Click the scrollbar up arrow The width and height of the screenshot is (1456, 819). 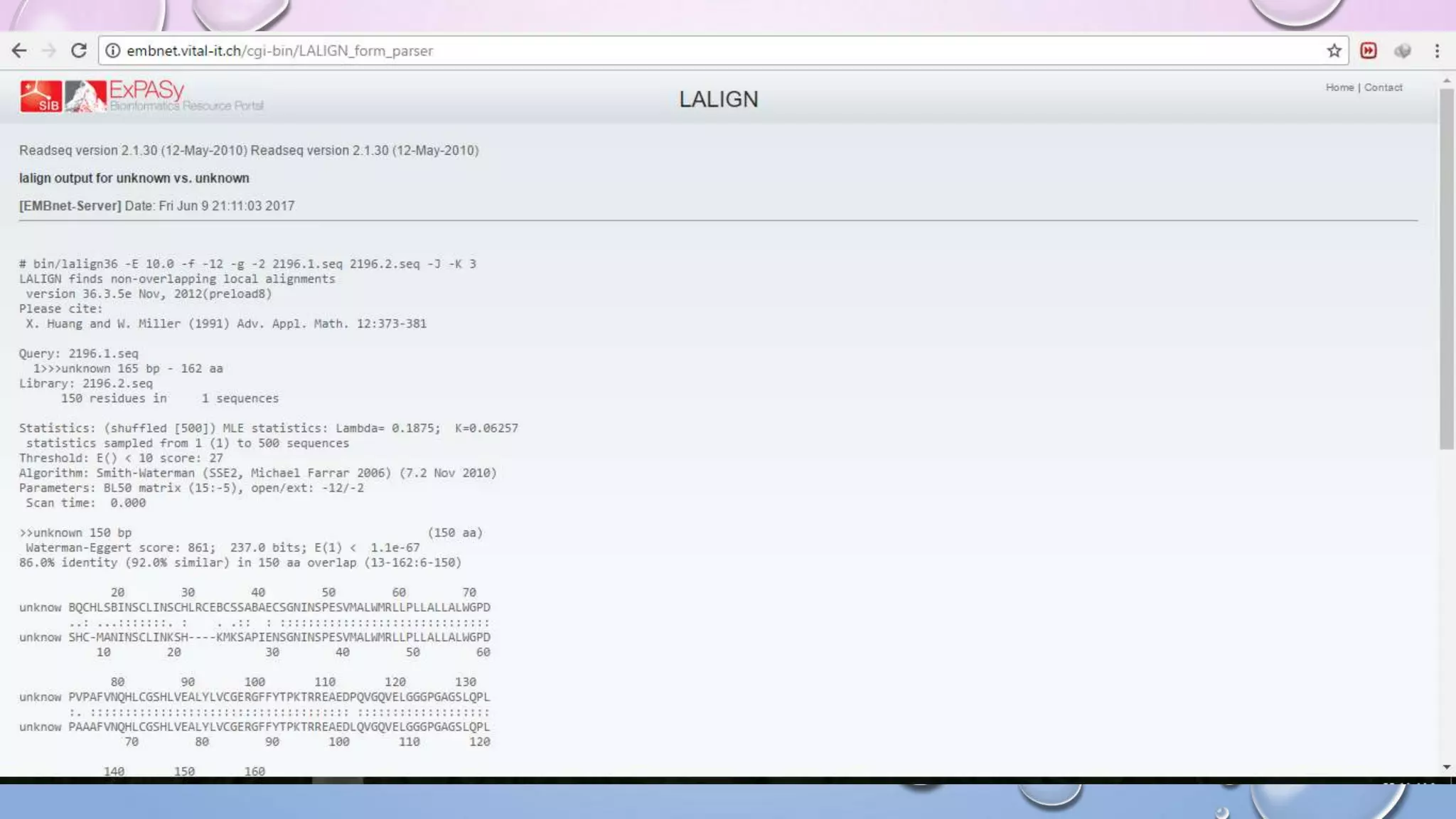click(1447, 81)
